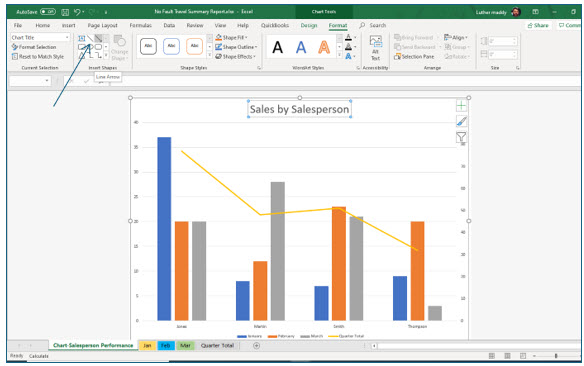
Task: Open the chart Design tab
Action: coord(309,25)
